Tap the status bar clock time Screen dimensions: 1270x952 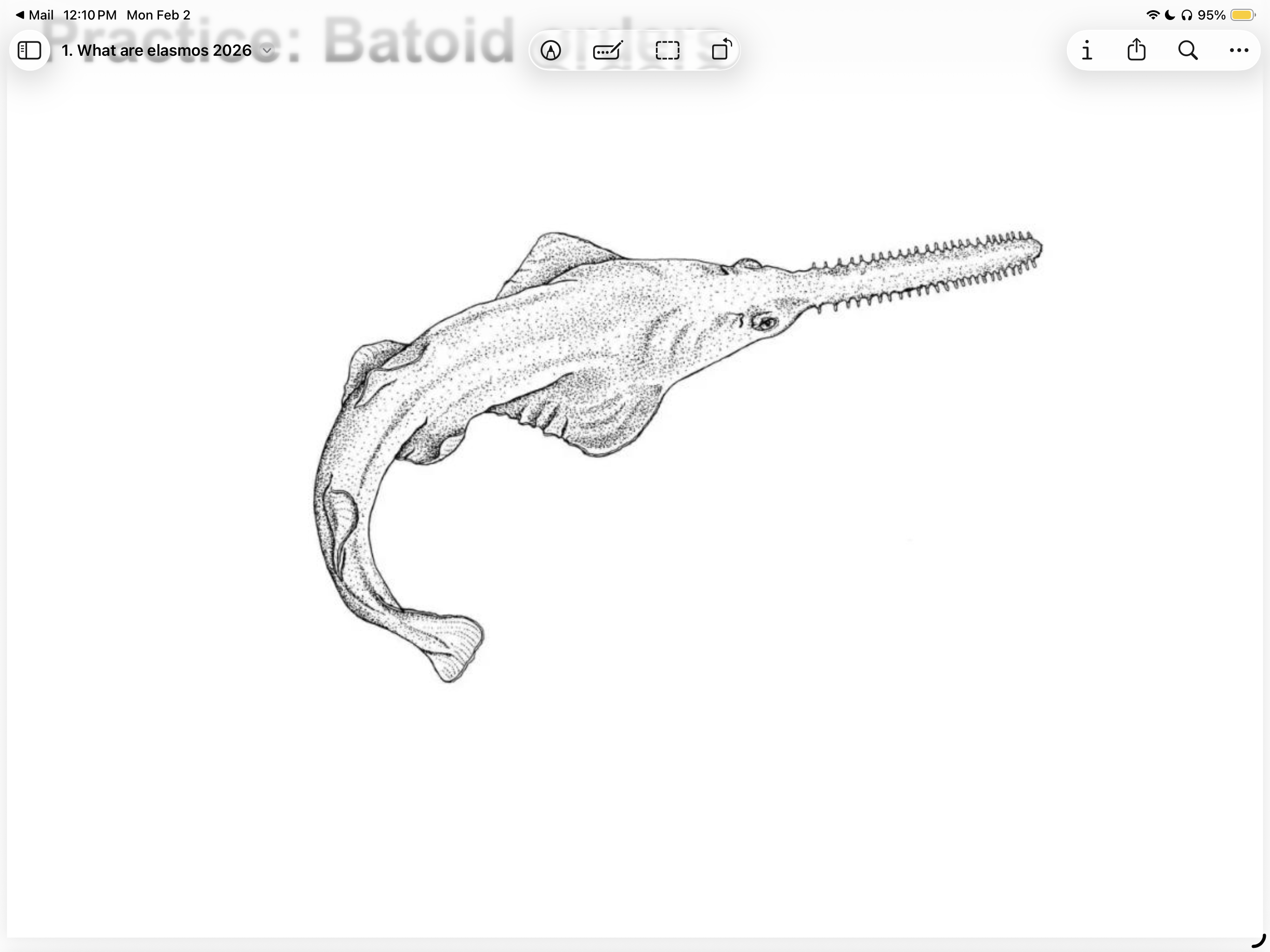(x=90, y=15)
